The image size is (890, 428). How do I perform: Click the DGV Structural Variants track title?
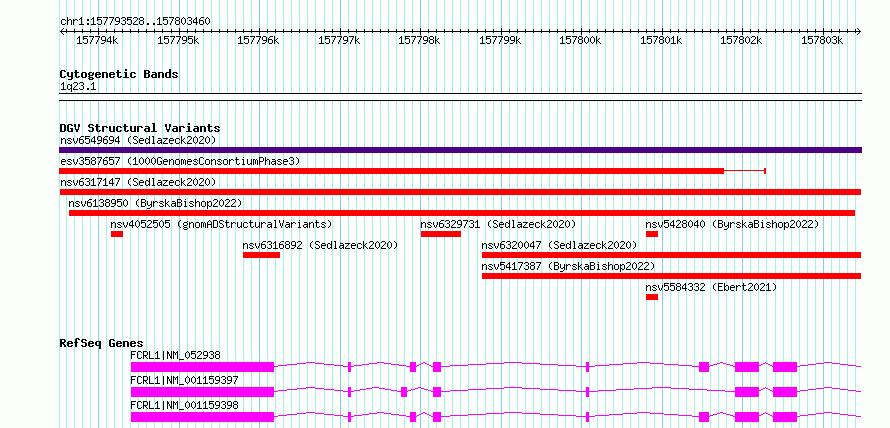140,128
